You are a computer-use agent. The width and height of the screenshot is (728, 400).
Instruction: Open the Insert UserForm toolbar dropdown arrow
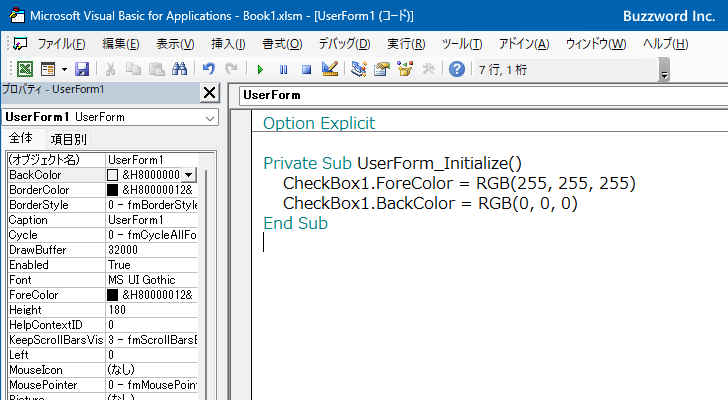pos(64,69)
